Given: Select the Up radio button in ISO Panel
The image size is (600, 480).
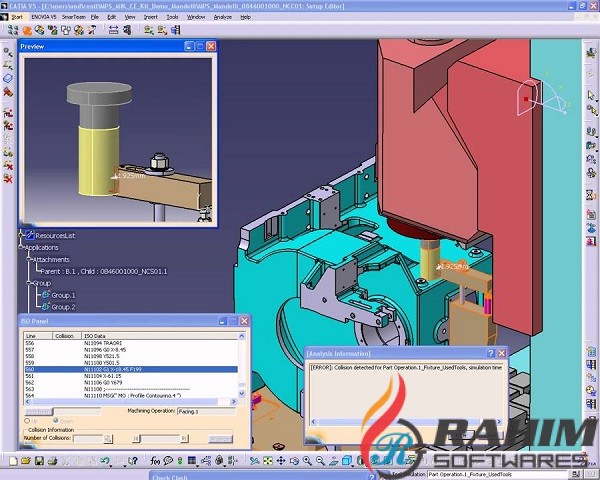Looking at the screenshot, I should point(27,421).
